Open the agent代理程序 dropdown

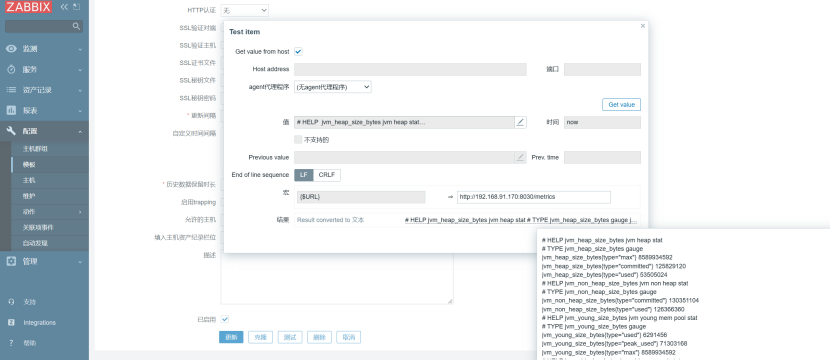(333, 87)
